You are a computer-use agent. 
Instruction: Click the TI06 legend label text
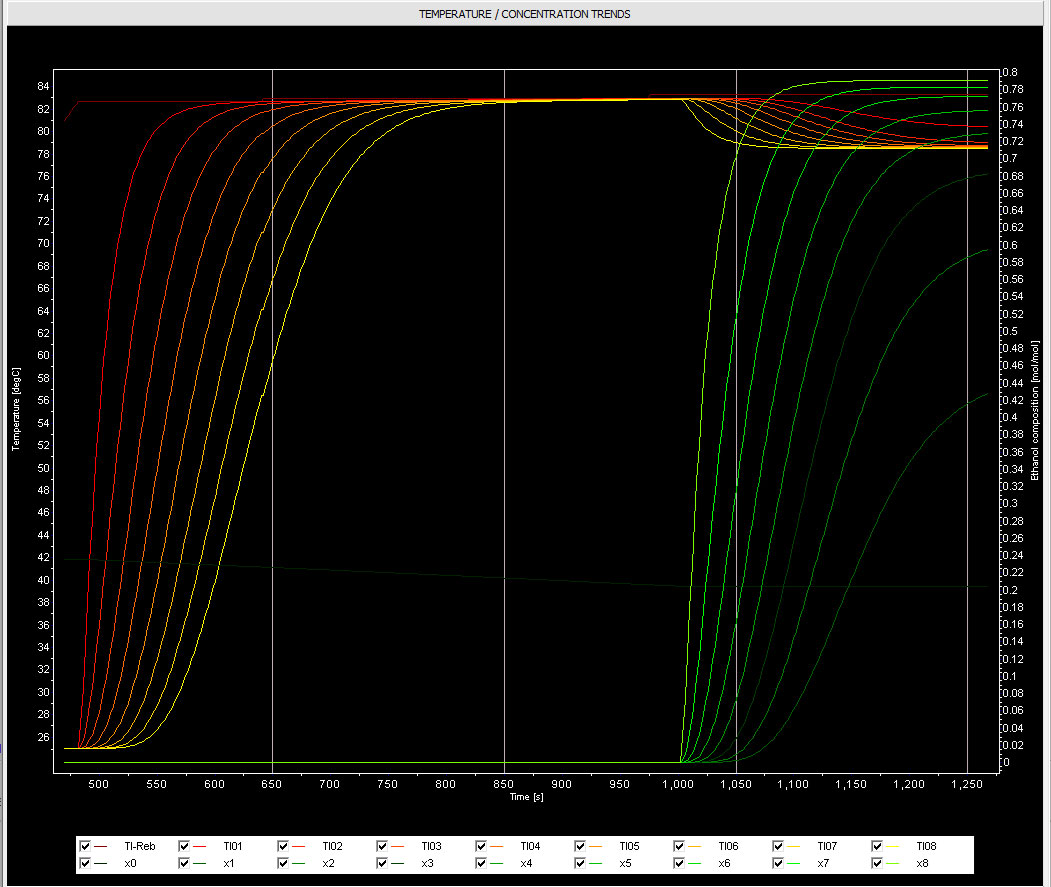729,846
